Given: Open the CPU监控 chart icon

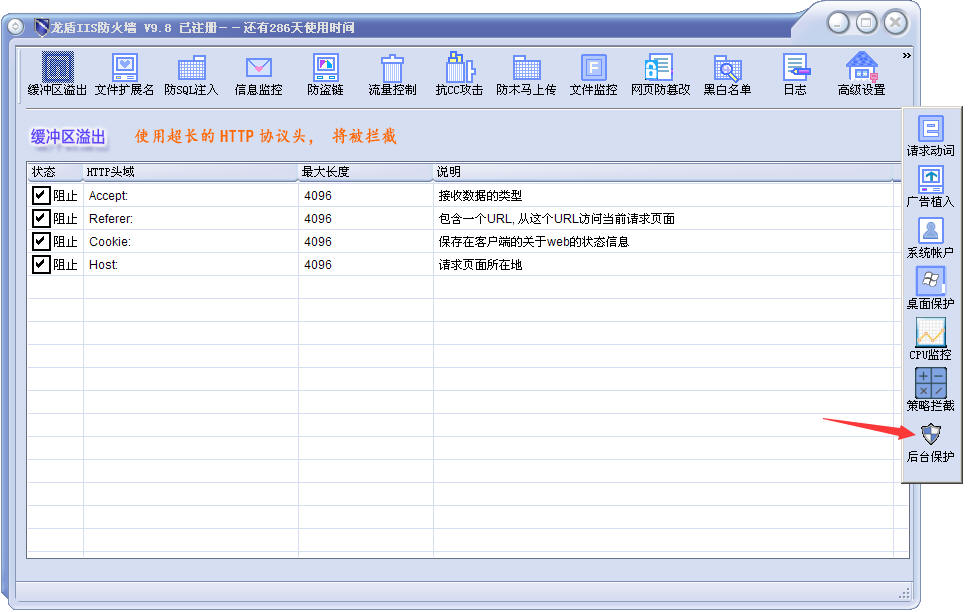Looking at the screenshot, I should [x=930, y=339].
